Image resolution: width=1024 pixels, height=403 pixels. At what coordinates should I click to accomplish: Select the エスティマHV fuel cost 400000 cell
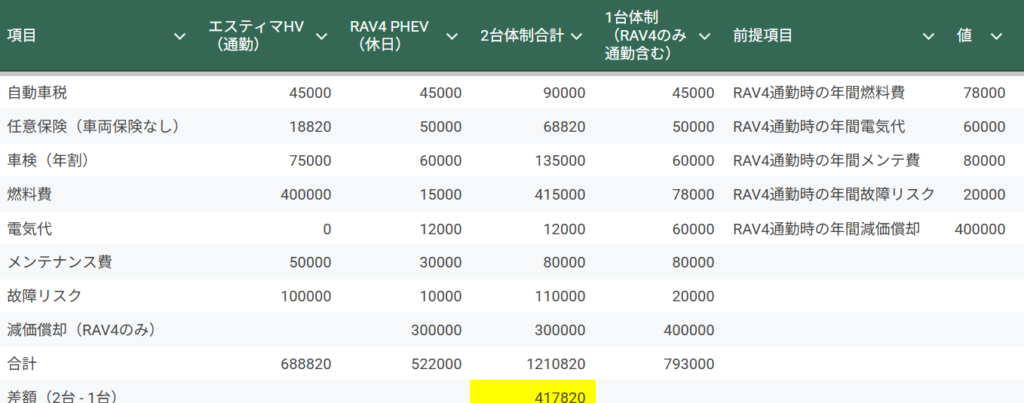[309, 194]
